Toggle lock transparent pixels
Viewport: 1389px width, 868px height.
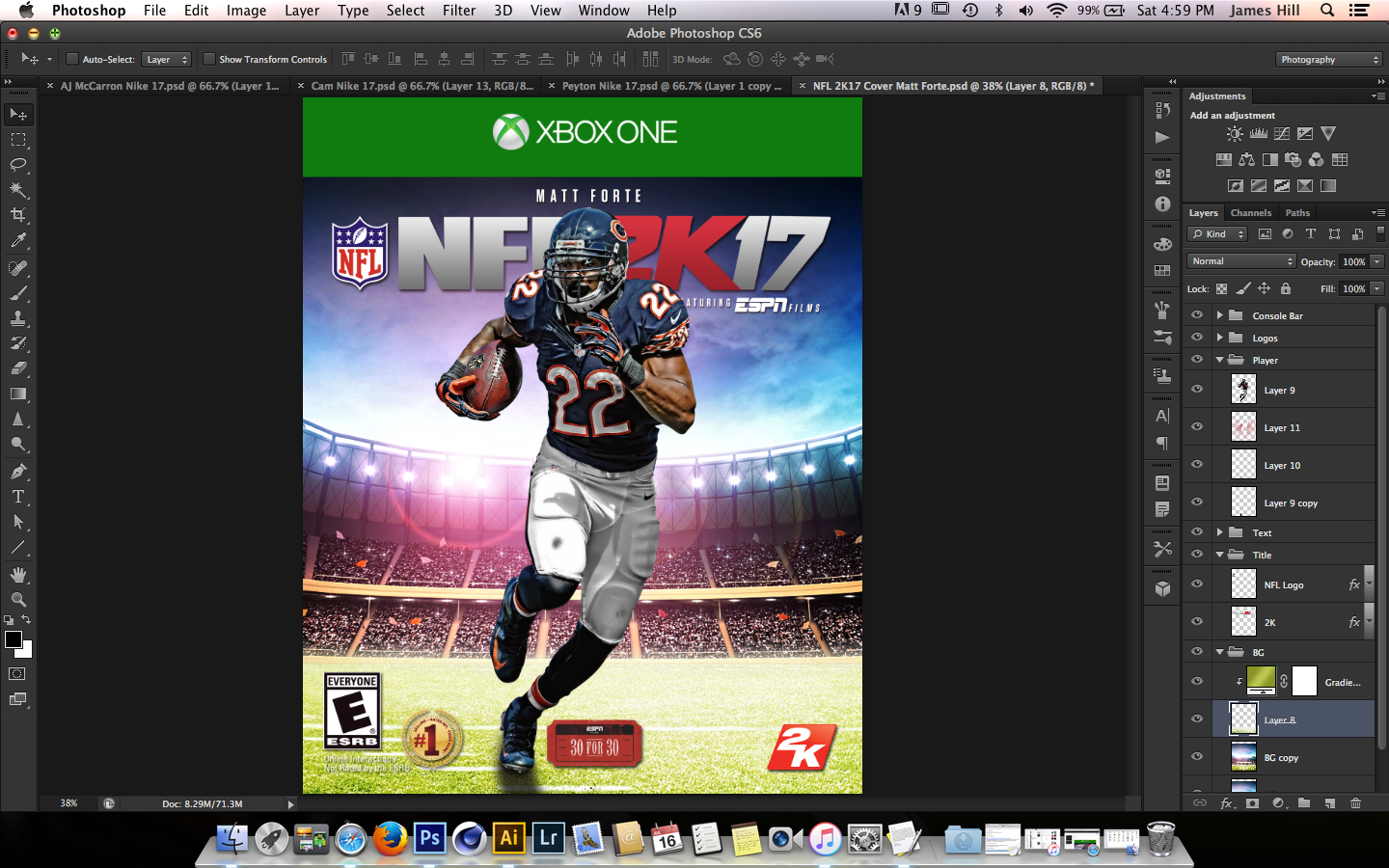coord(1221,288)
